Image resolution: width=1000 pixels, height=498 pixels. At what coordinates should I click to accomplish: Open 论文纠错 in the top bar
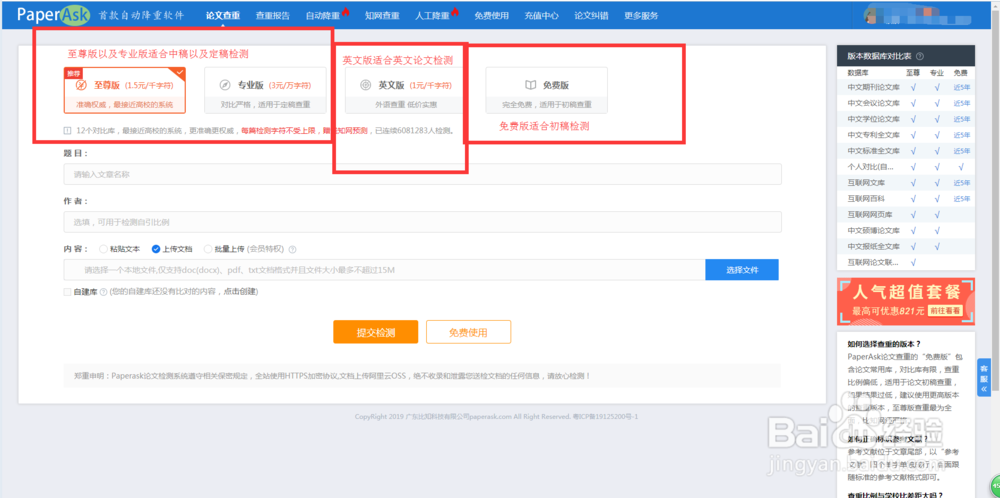pyautogui.click(x=591, y=15)
